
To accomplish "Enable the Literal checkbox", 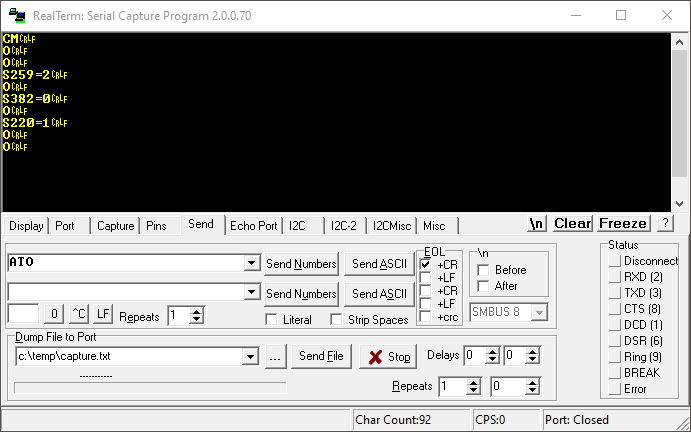I will (271, 320).
